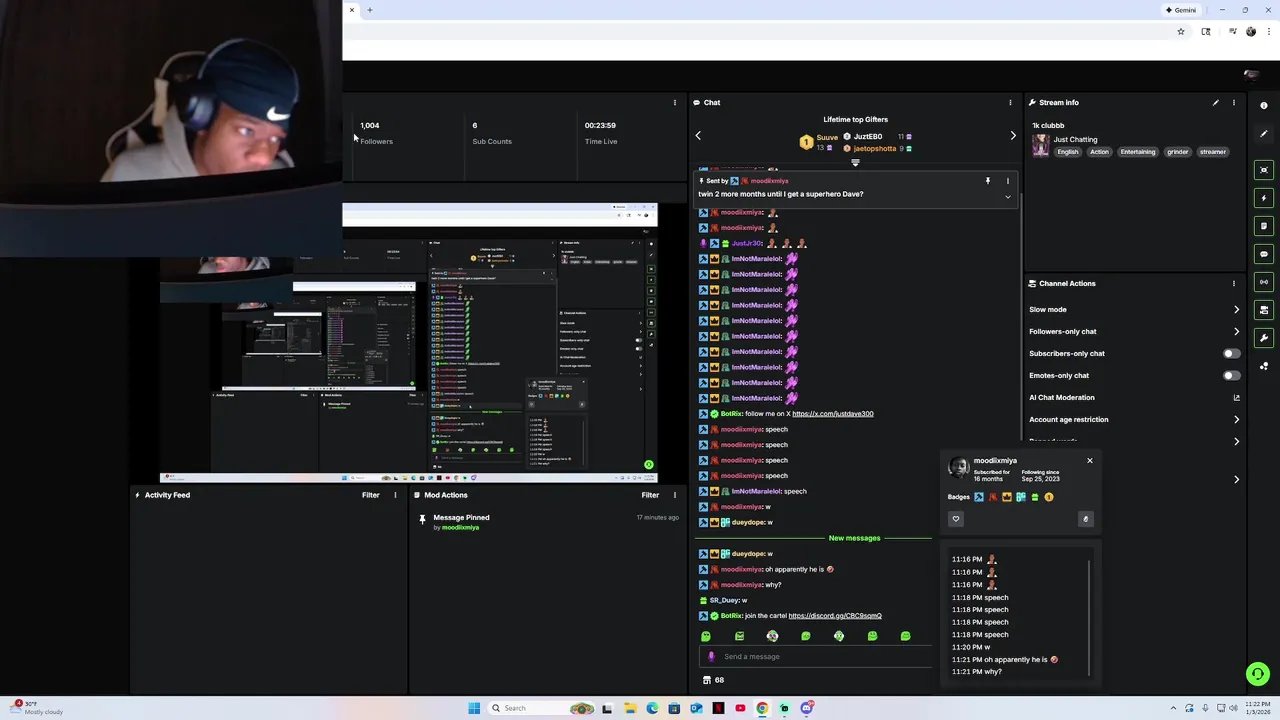The image size is (1280, 720).
Task: Open the session stats panel three-dot menu
Action: point(674,102)
